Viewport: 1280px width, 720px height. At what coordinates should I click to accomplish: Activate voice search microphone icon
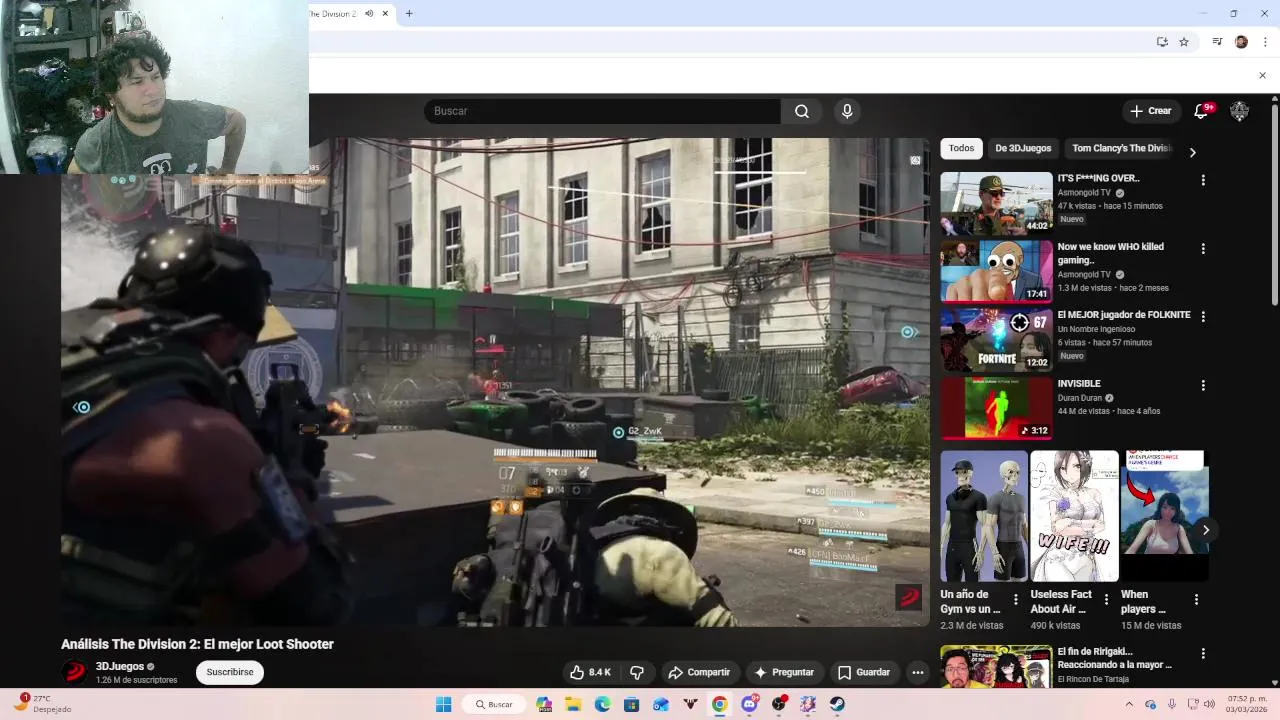pyautogui.click(x=847, y=111)
